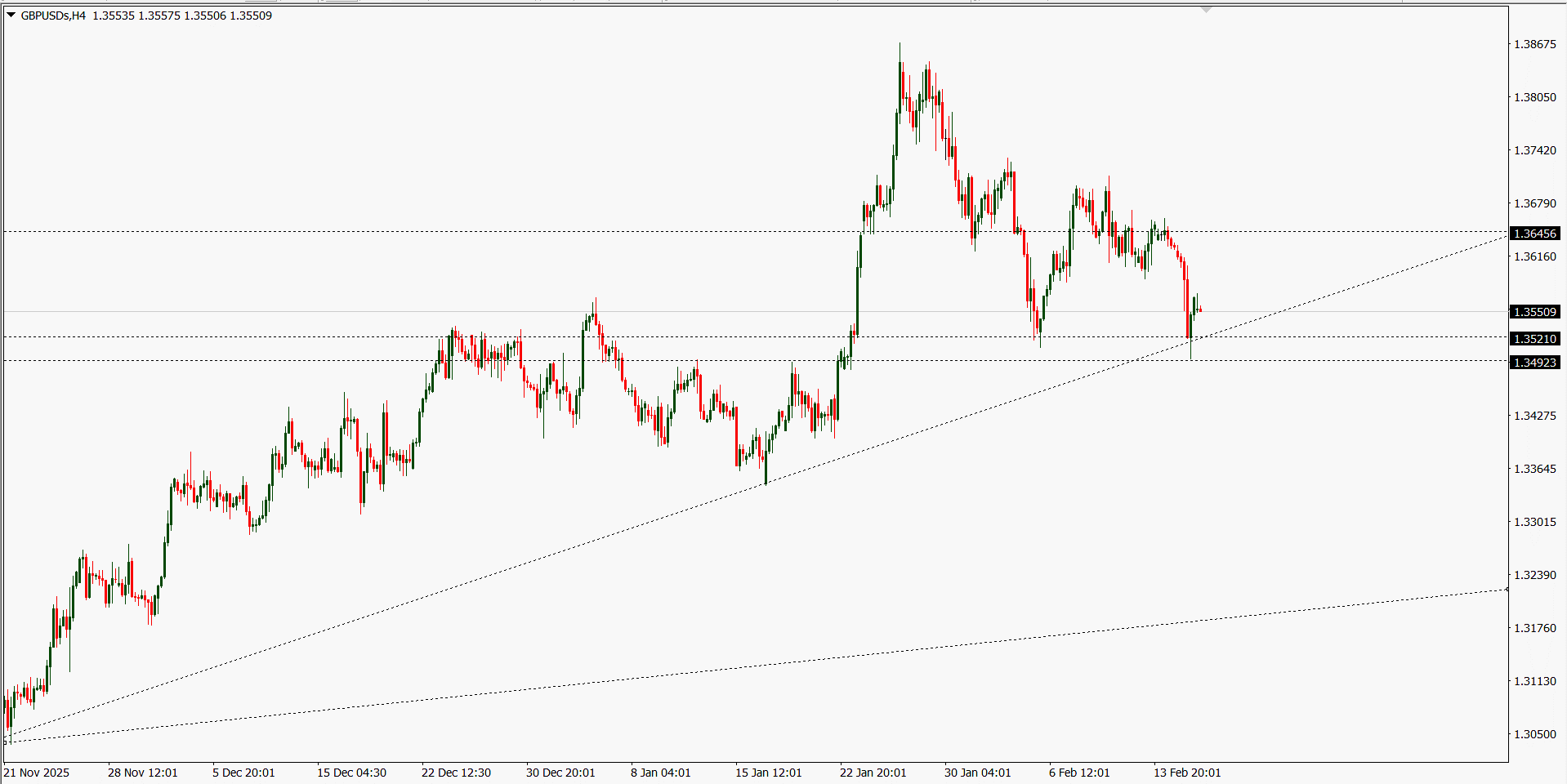1567x784 pixels.
Task: Click the 1.38675 value on price scale
Action: [1534, 44]
